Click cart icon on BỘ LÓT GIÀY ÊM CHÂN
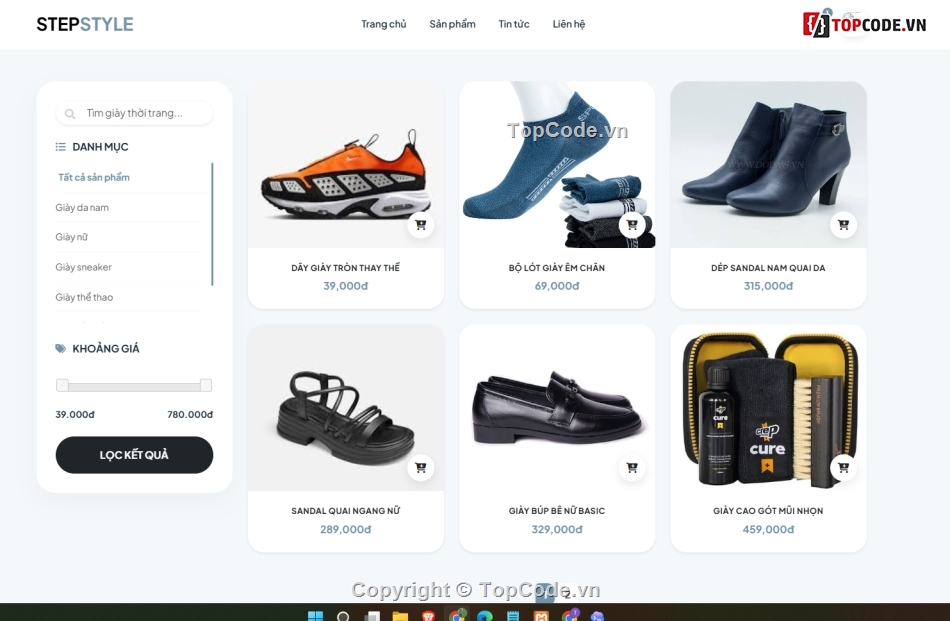 click(x=632, y=225)
